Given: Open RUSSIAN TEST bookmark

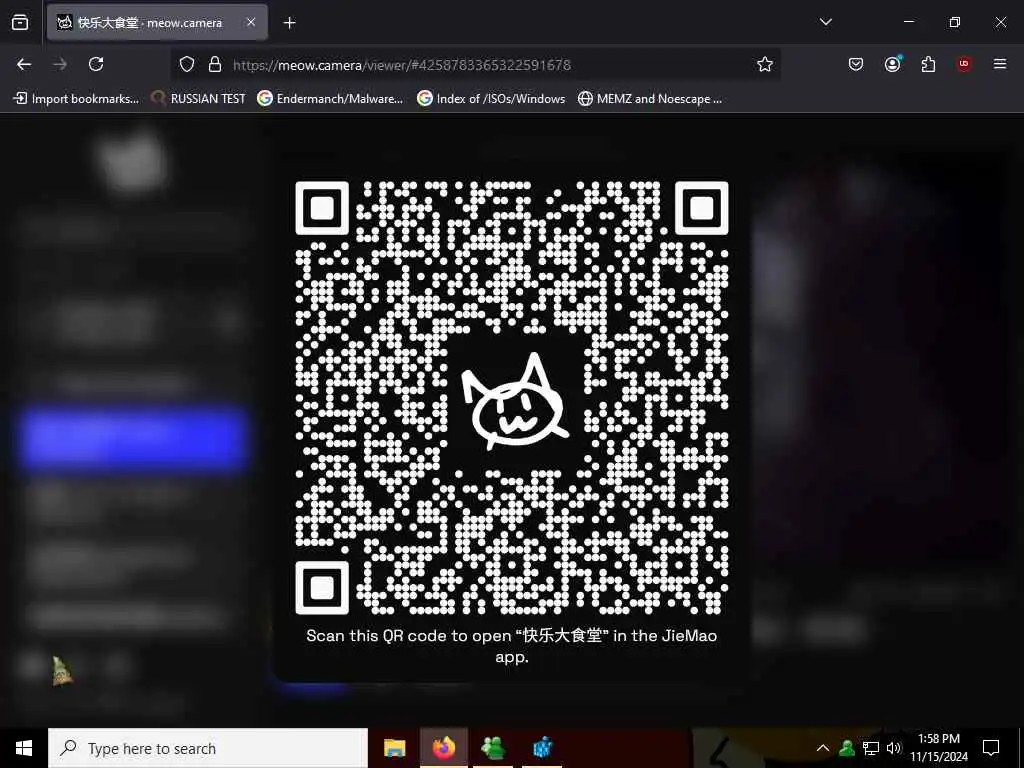Looking at the screenshot, I should [x=198, y=99].
